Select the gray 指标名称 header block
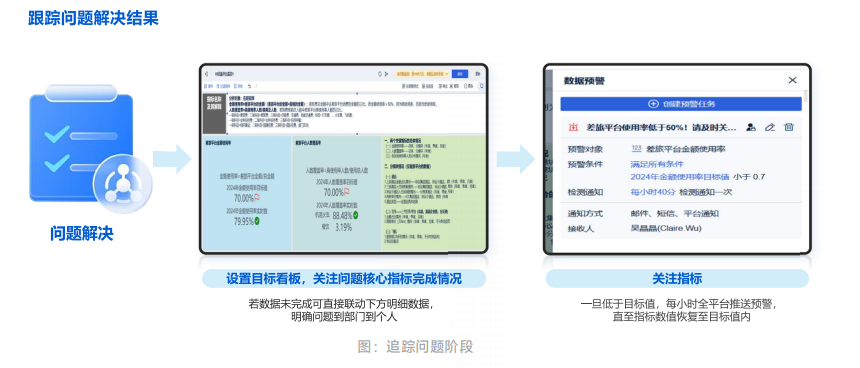This screenshot has height=368, width=860. pyautogui.click(x=214, y=114)
